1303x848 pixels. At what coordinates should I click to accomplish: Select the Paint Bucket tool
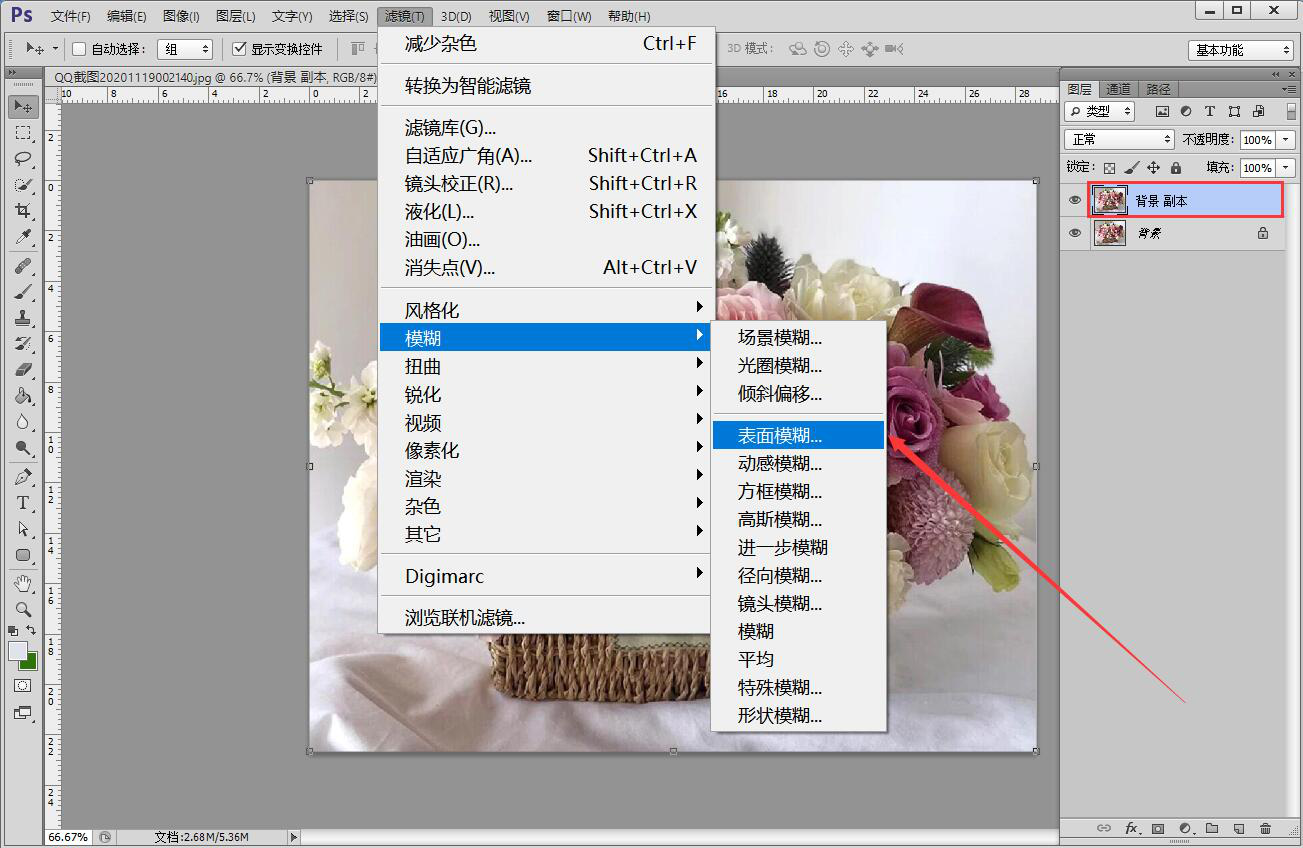pos(23,396)
